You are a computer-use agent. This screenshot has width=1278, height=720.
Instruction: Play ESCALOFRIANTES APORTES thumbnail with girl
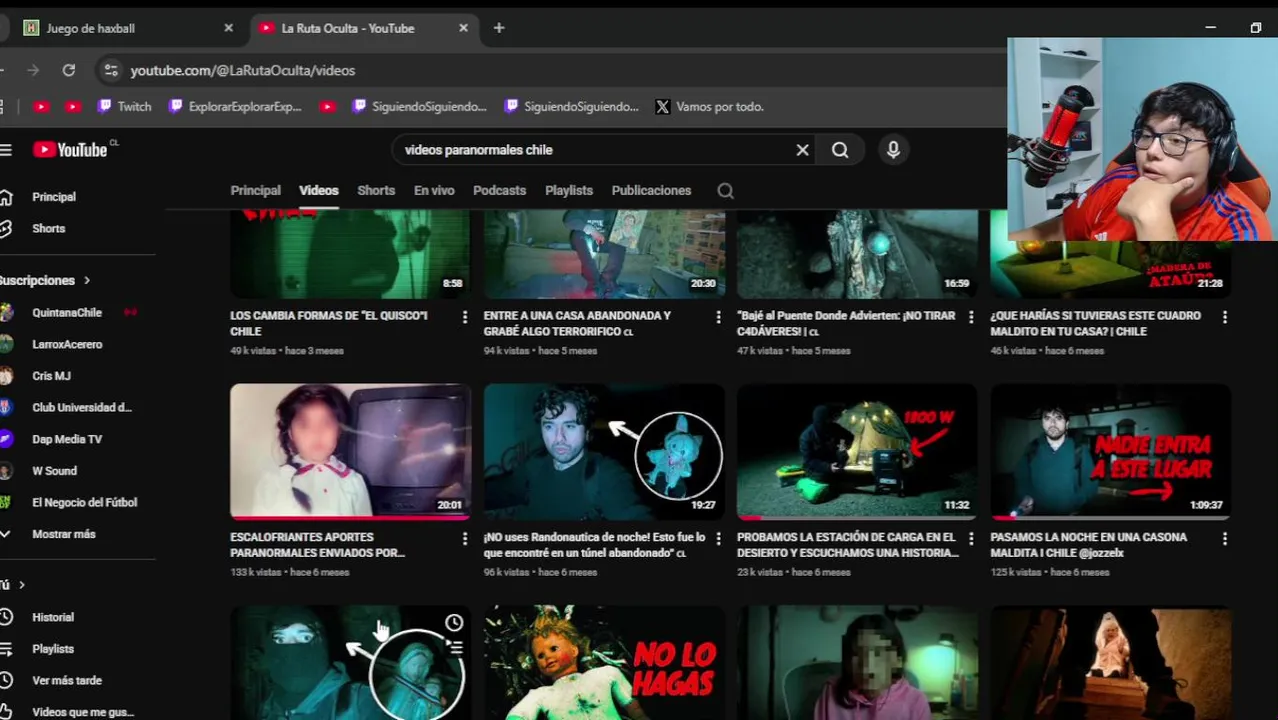[x=350, y=451]
